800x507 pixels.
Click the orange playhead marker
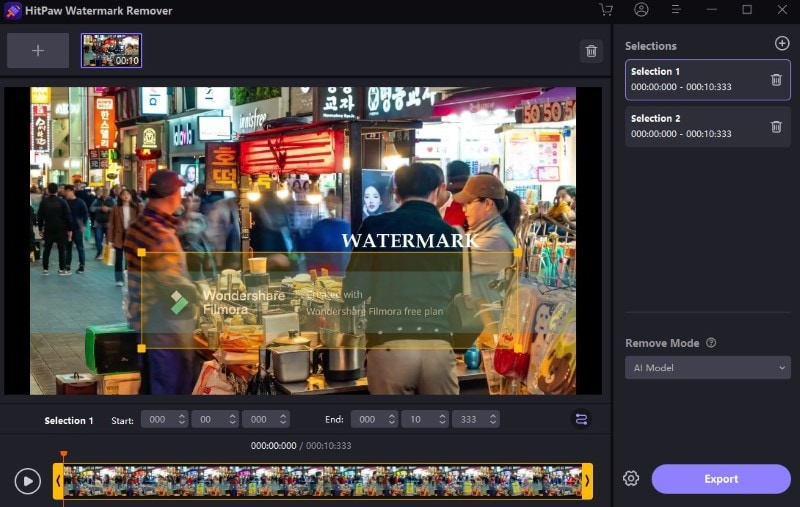pos(64,453)
